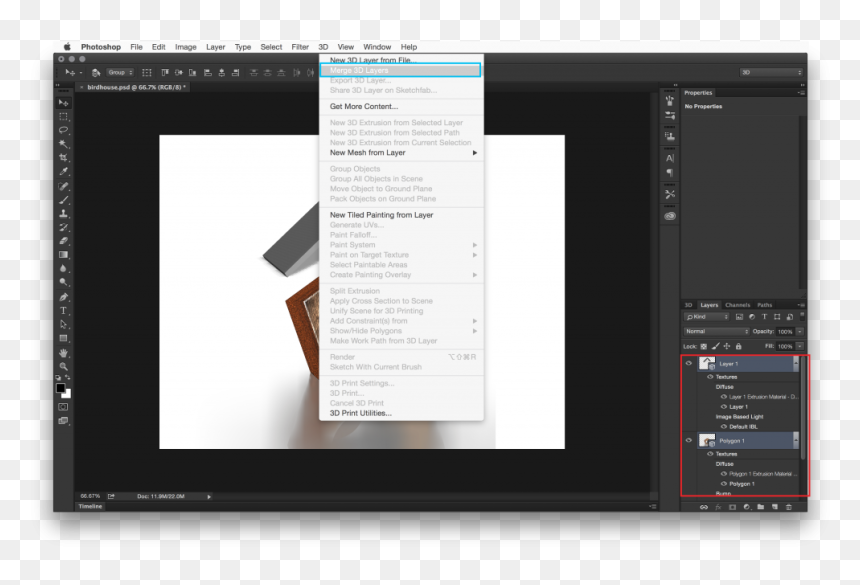Open the Timeline panel tab
860x585 pixels.
coord(90,507)
